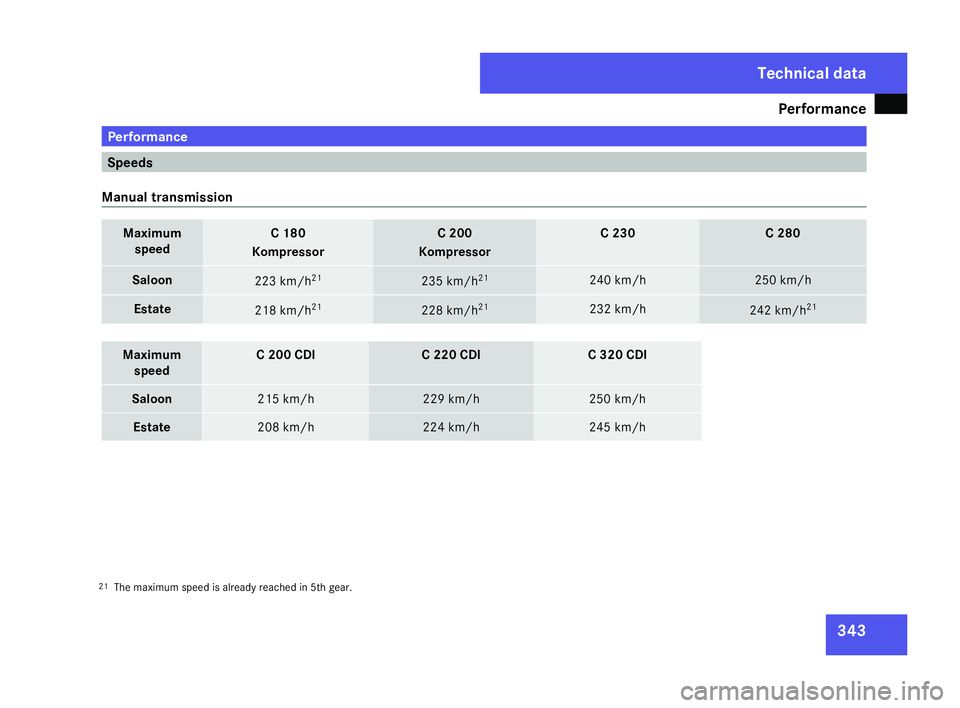Click the 228 km/h estate value
960x708 pixels.
[x=454, y=309]
